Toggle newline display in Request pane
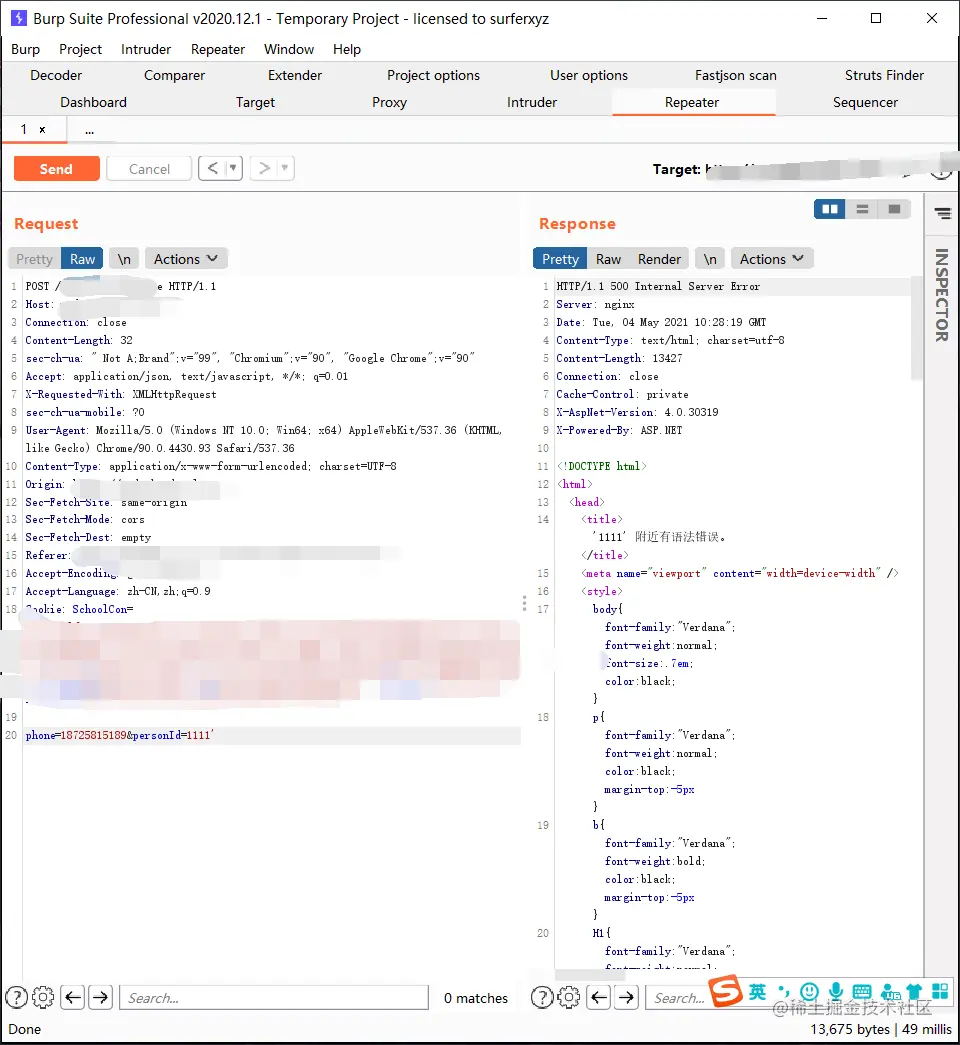The image size is (960, 1045). click(124, 259)
